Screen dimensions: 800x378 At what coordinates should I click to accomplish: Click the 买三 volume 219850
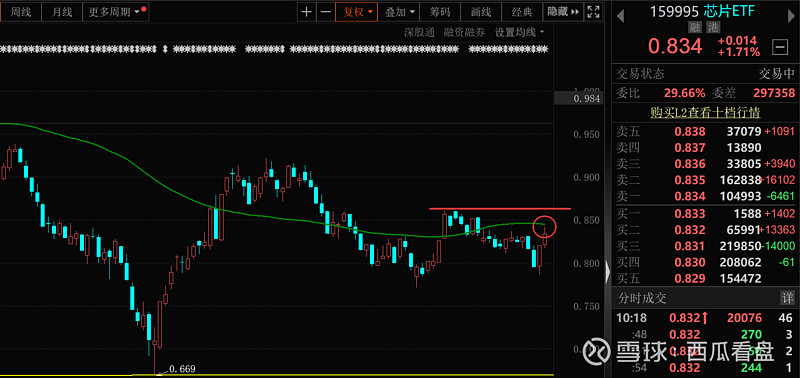pos(741,246)
